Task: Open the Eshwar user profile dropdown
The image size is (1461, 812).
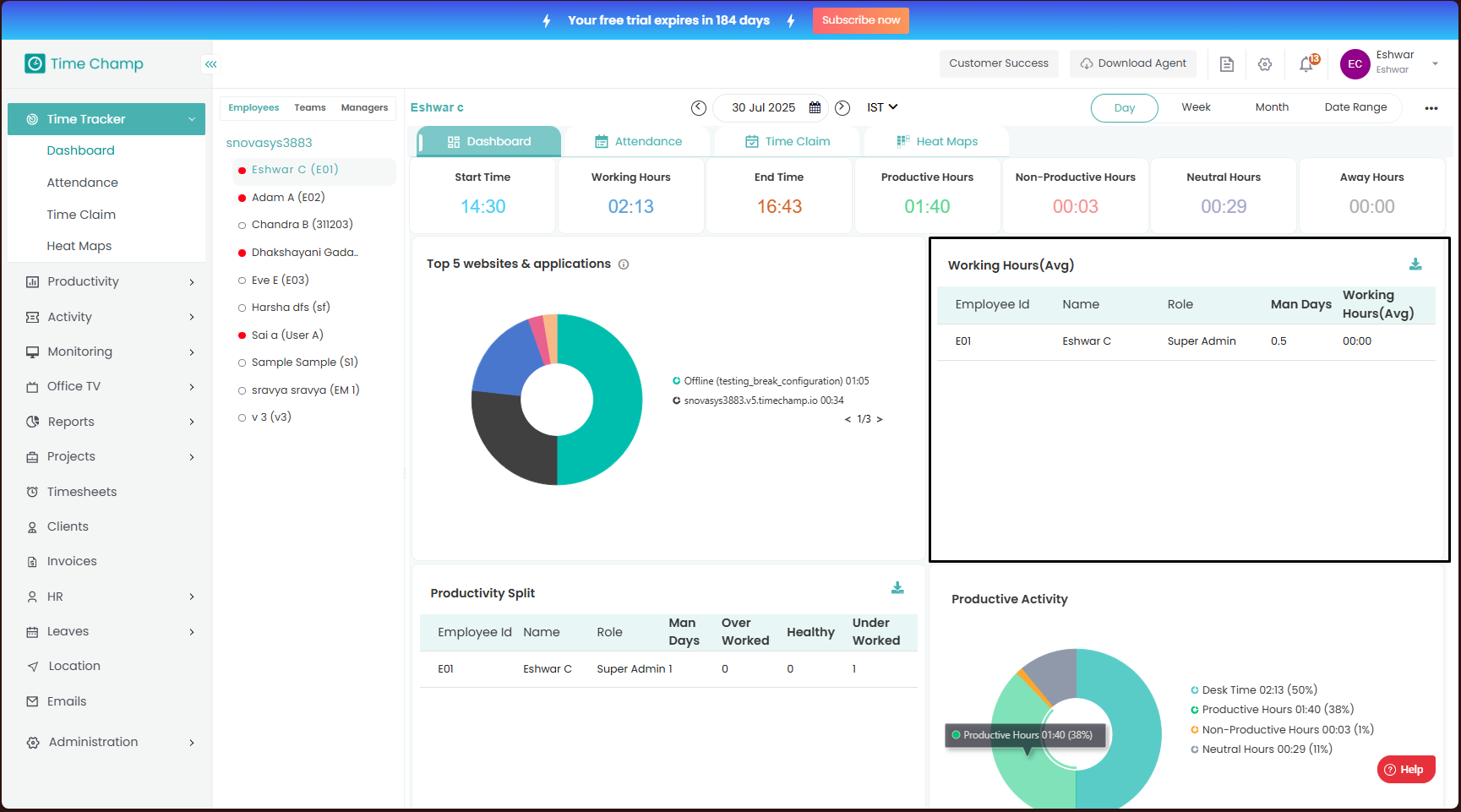Action: click(x=1434, y=63)
